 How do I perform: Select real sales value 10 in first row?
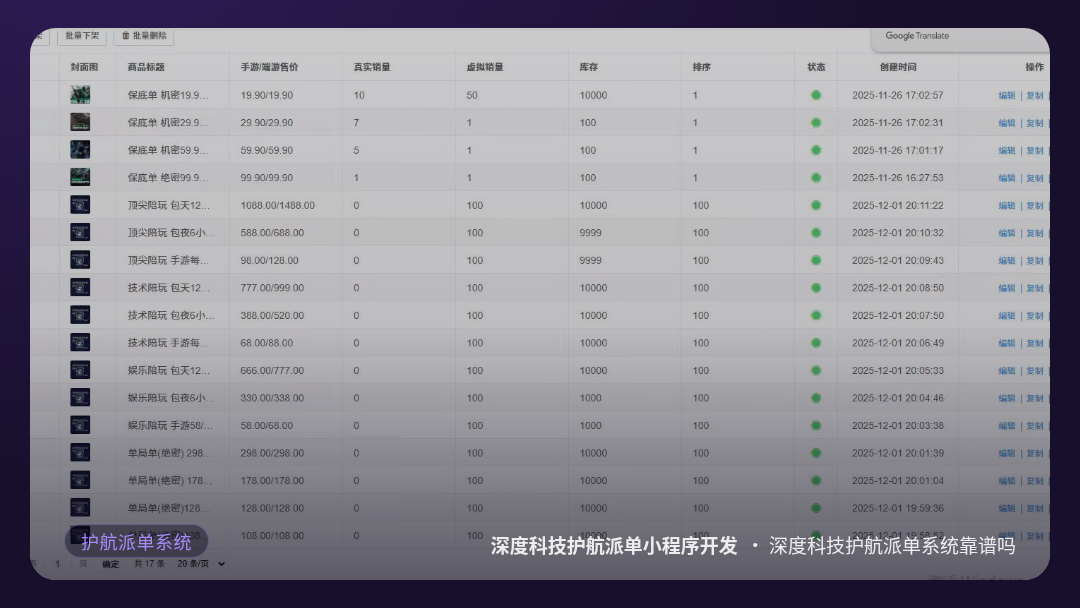tap(359, 95)
